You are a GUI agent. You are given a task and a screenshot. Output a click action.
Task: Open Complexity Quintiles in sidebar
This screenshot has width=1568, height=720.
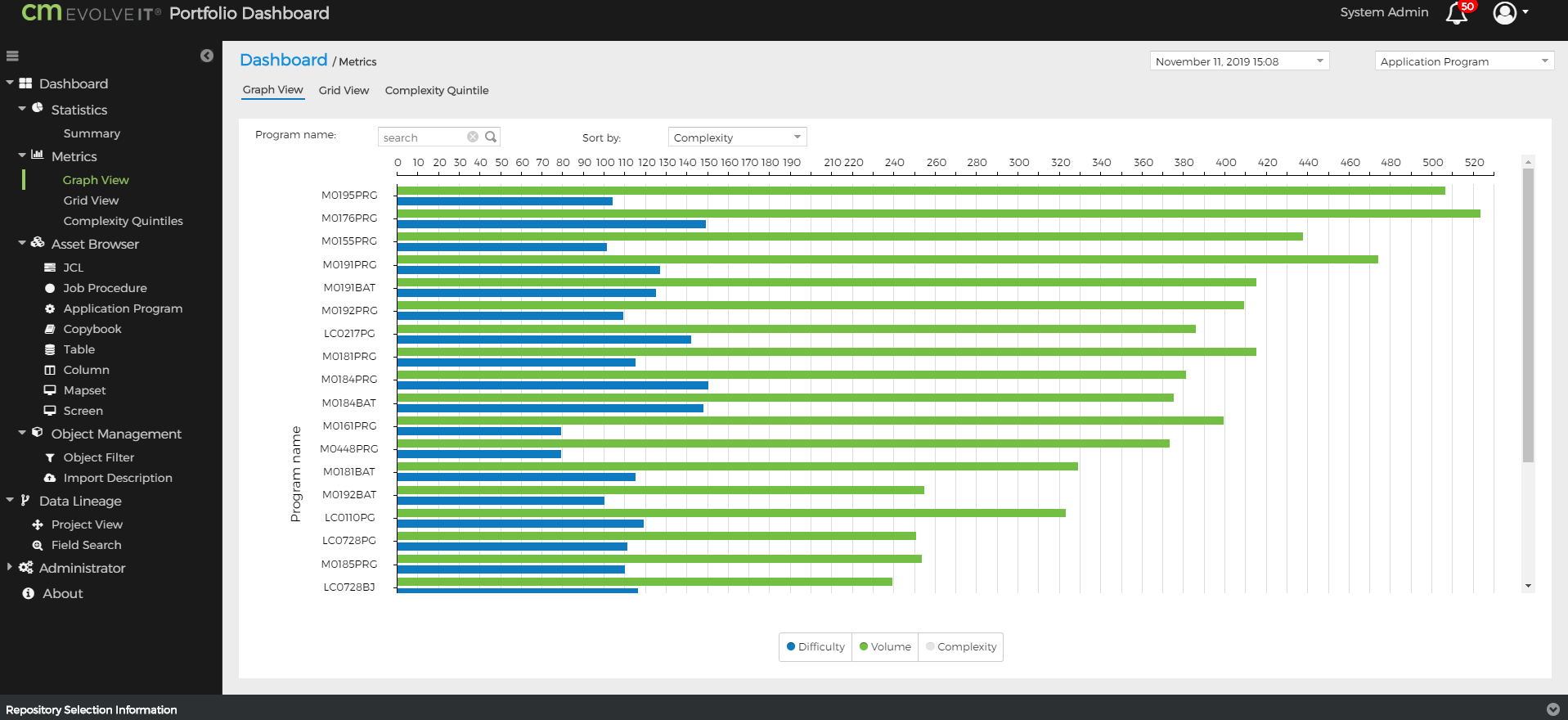click(x=123, y=221)
